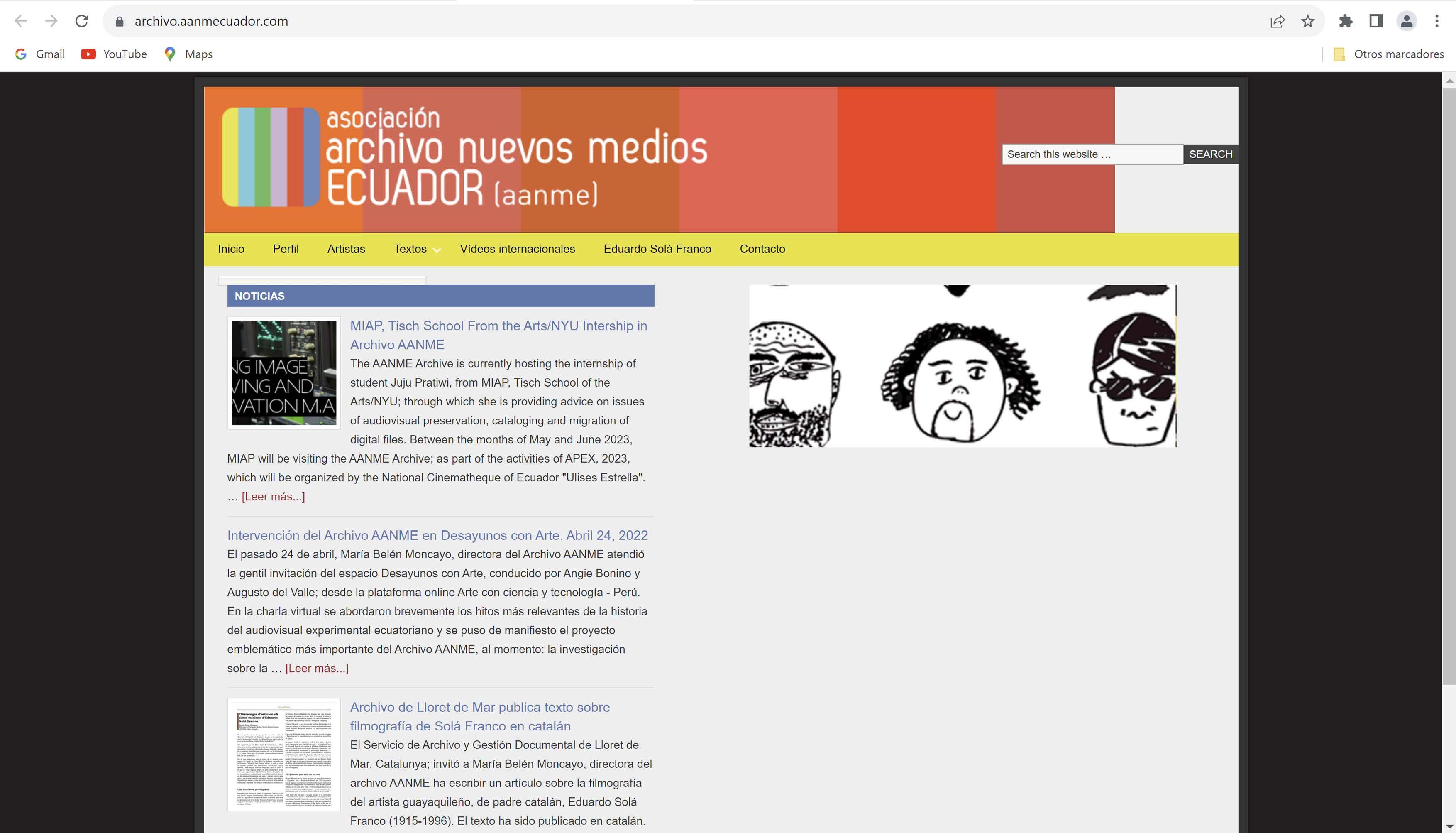The image size is (1456, 833).
Task: Expand the Textos menu dropdown arrow
Action: click(437, 250)
